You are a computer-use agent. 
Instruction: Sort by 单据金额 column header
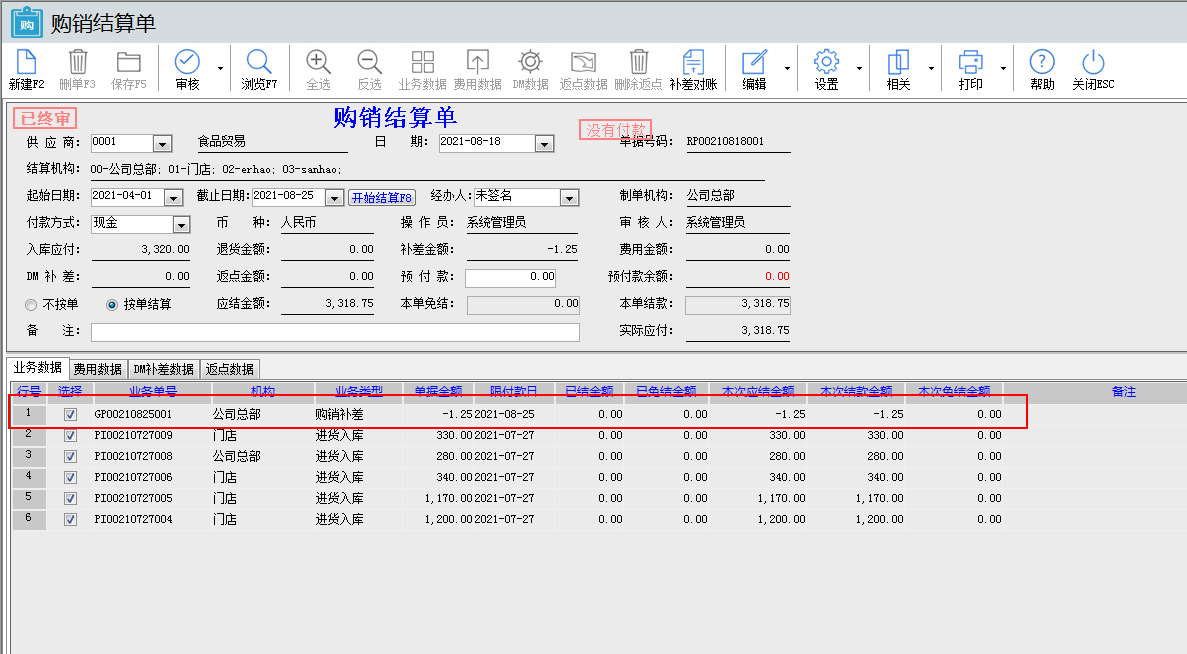tap(438, 392)
